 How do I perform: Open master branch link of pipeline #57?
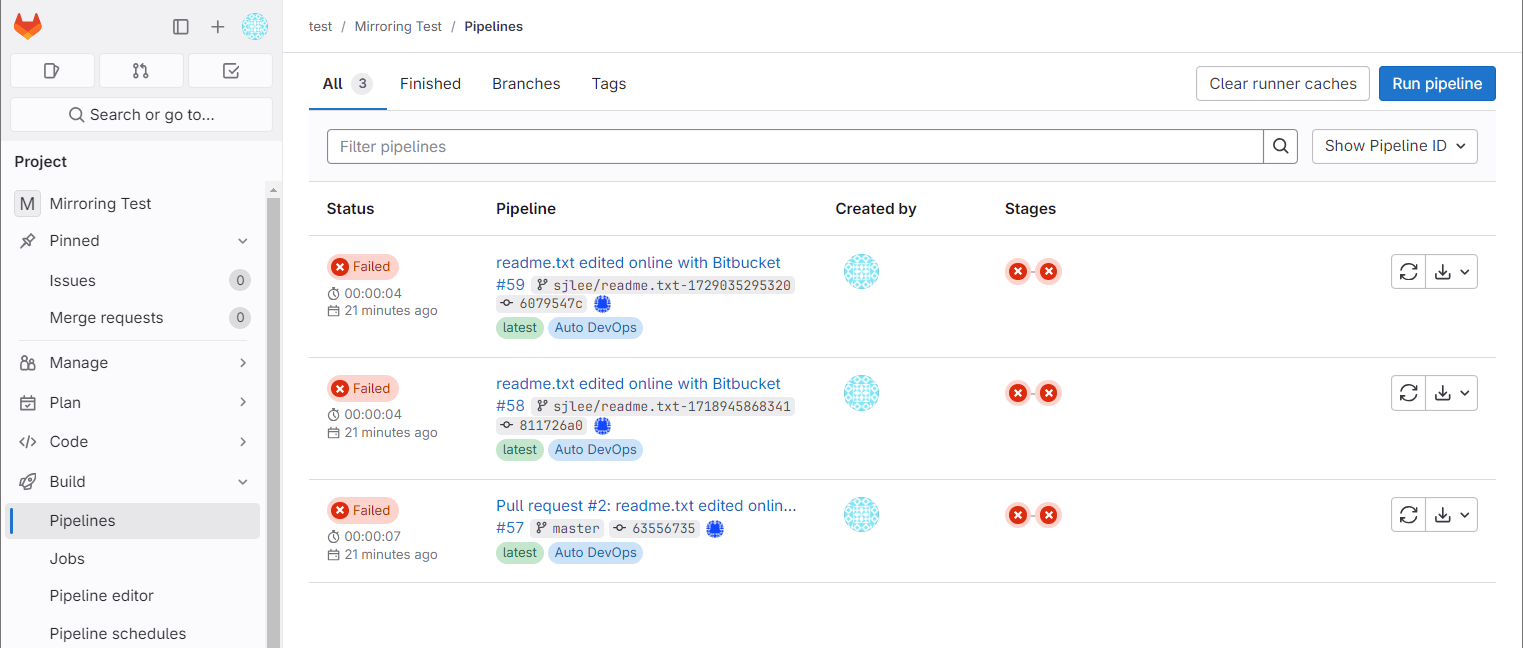(576, 529)
